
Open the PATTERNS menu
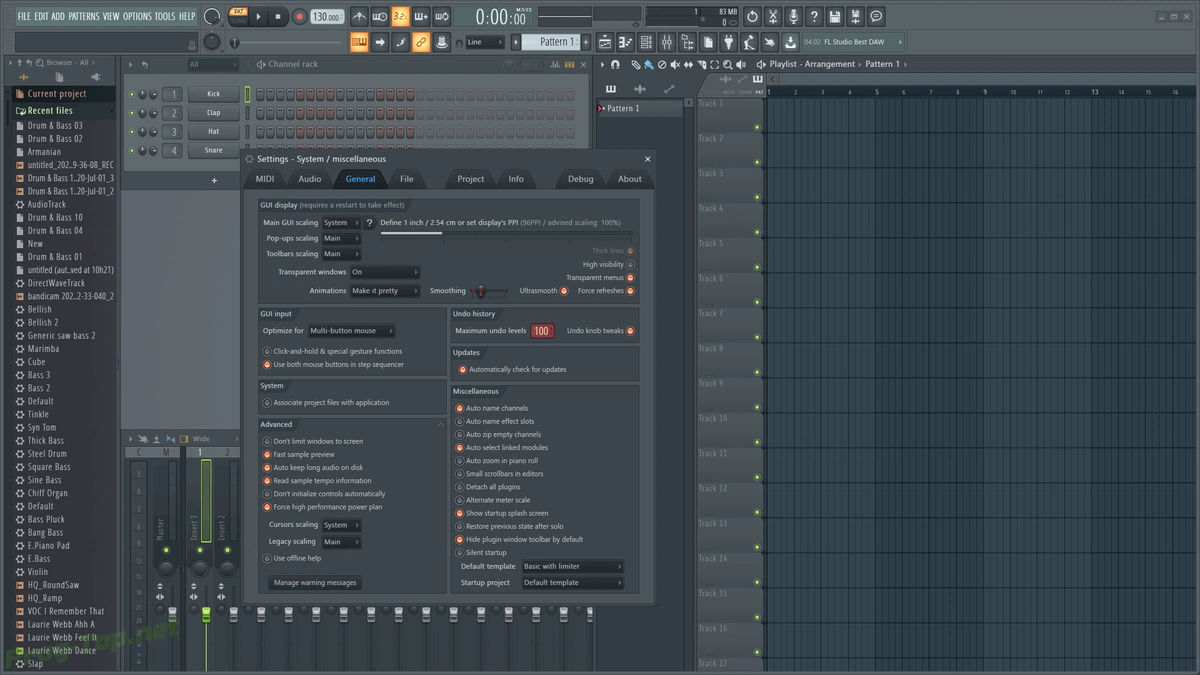coord(84,16)
